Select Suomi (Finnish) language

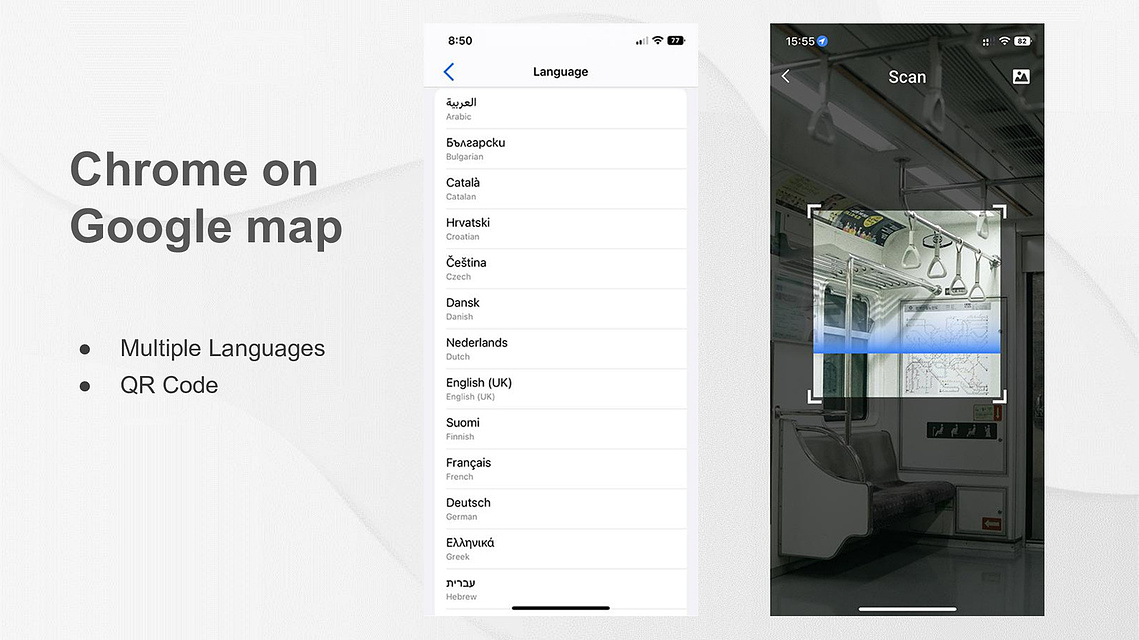pyautogui.click(x=561, y=429)
